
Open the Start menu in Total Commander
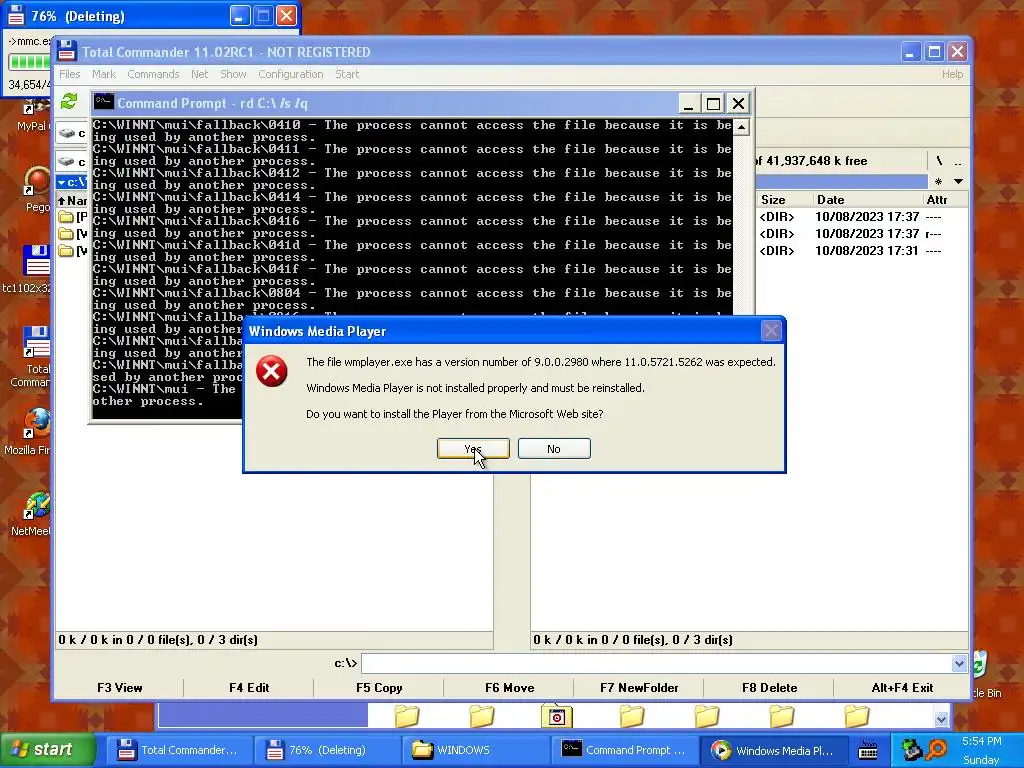(347, 74)
